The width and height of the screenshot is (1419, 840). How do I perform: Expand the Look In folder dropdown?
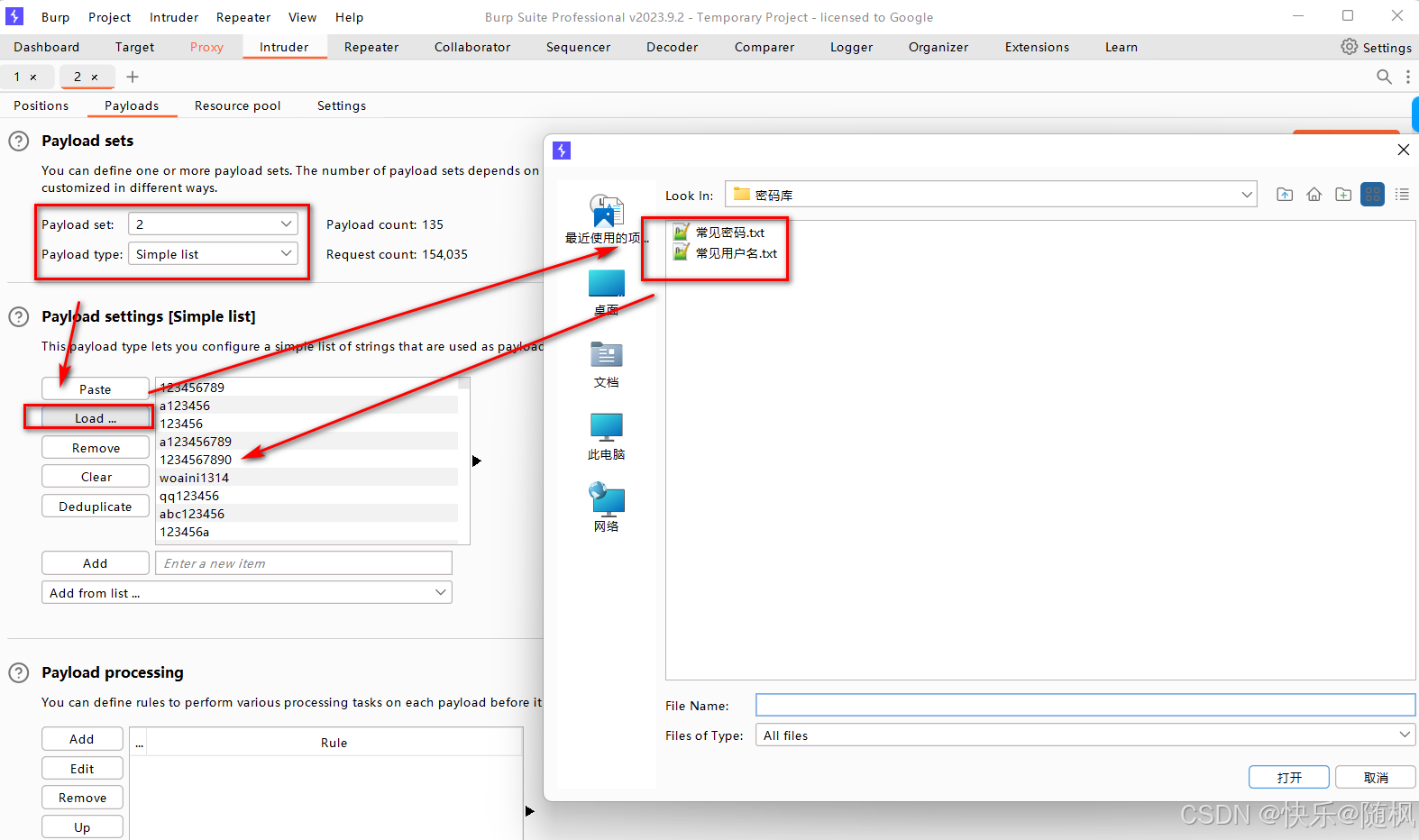tap(1248, 195)
